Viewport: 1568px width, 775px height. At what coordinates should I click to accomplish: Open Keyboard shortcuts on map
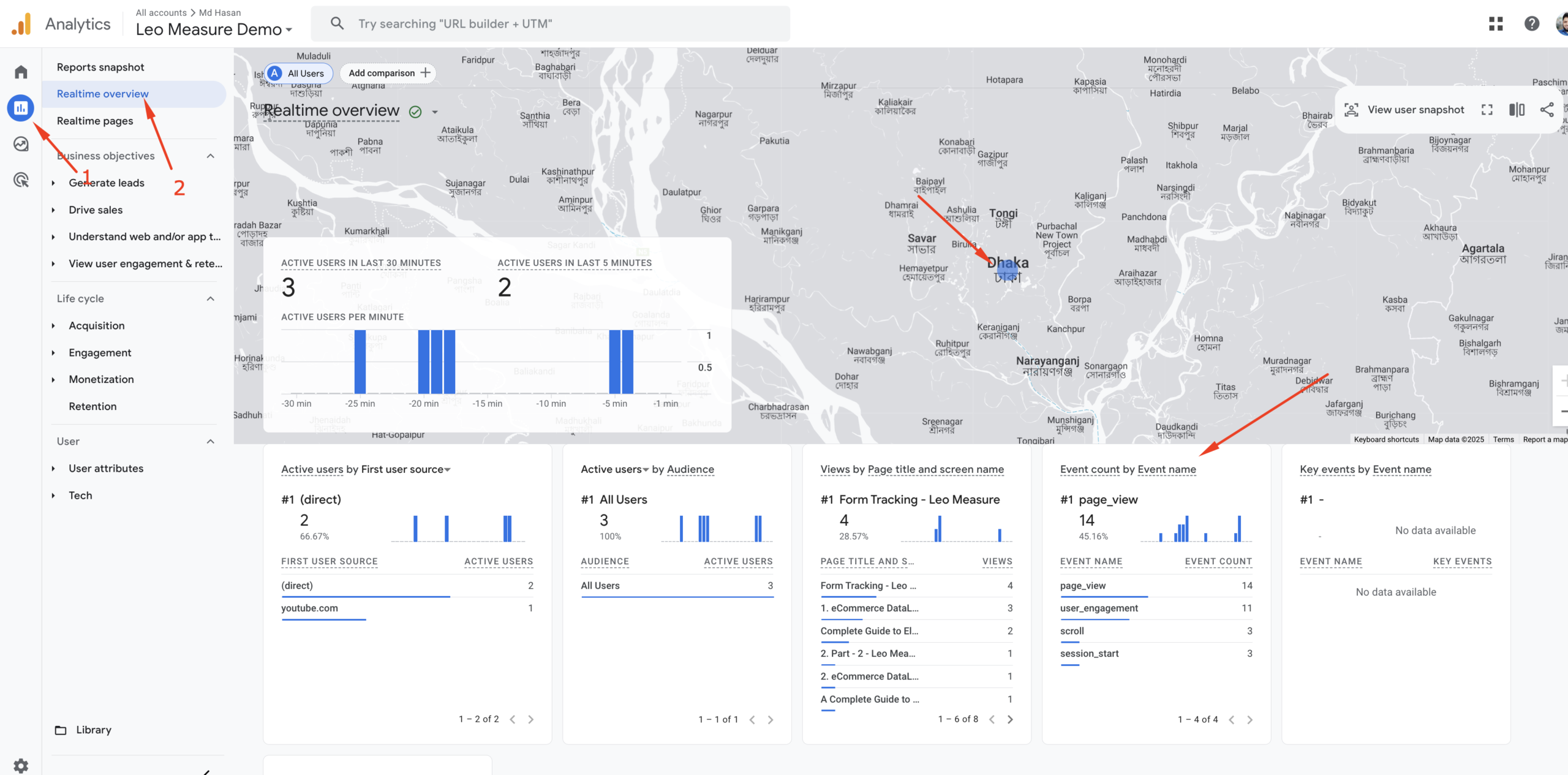(x=1386, y=440)
